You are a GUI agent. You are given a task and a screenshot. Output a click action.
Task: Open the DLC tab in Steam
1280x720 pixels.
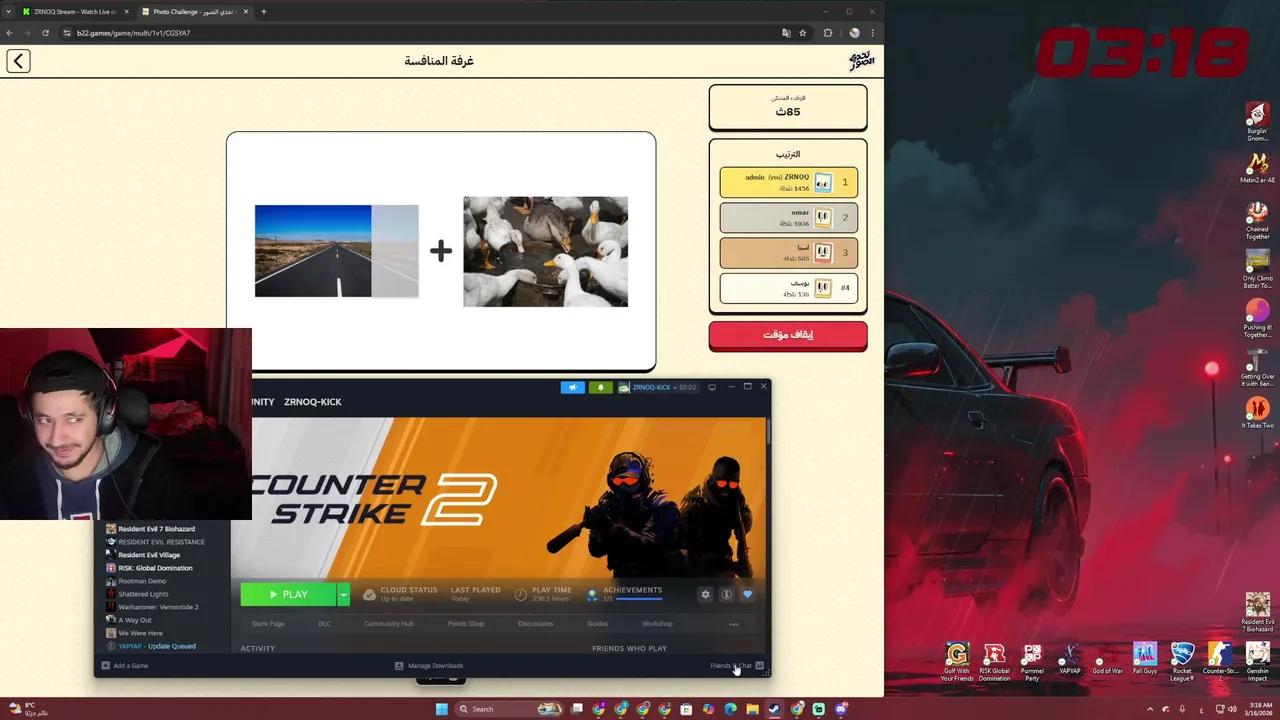[x=324, y=623]
